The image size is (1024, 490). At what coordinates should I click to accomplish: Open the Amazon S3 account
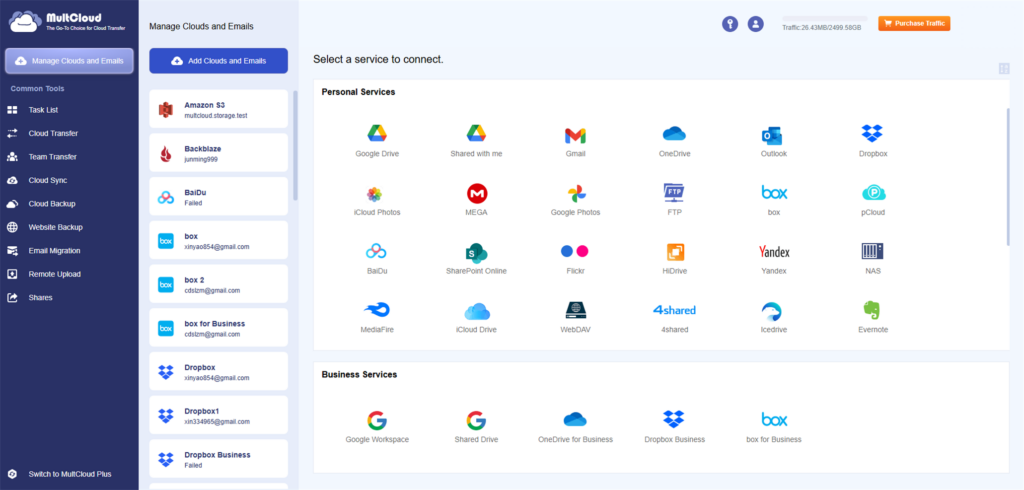[218, 109]
